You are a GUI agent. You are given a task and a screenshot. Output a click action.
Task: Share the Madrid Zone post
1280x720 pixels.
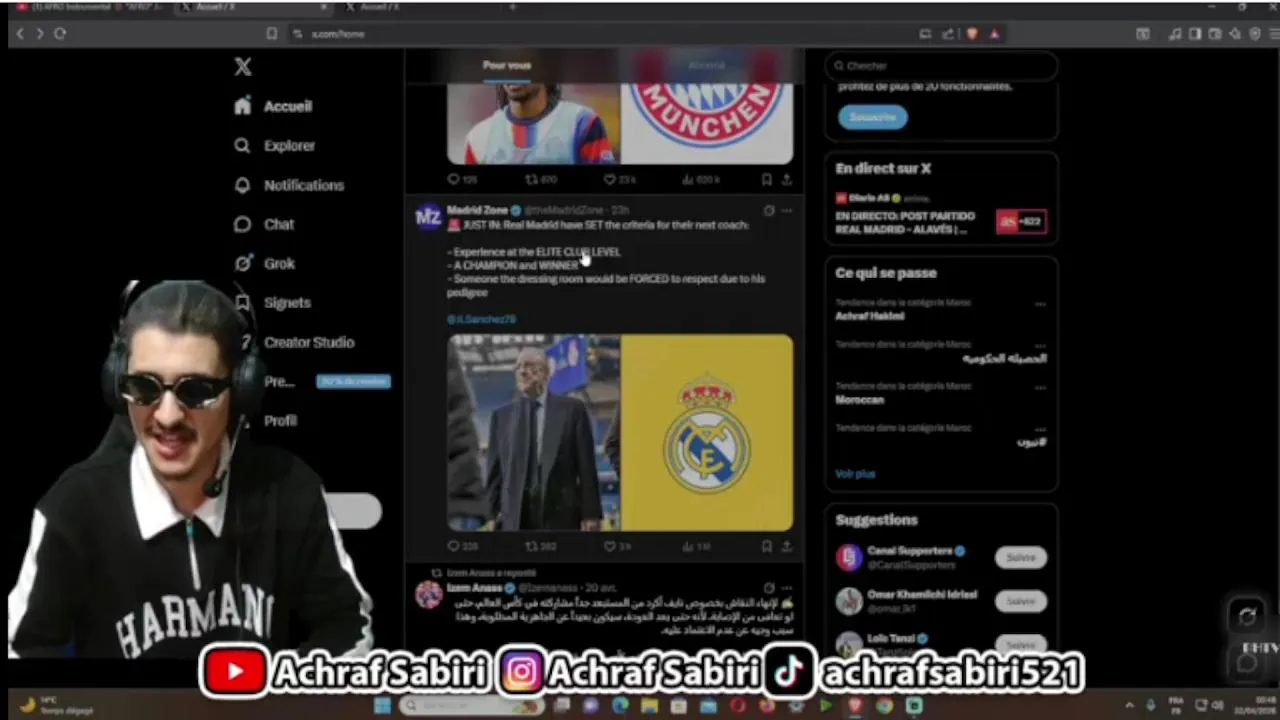(787, 546)
